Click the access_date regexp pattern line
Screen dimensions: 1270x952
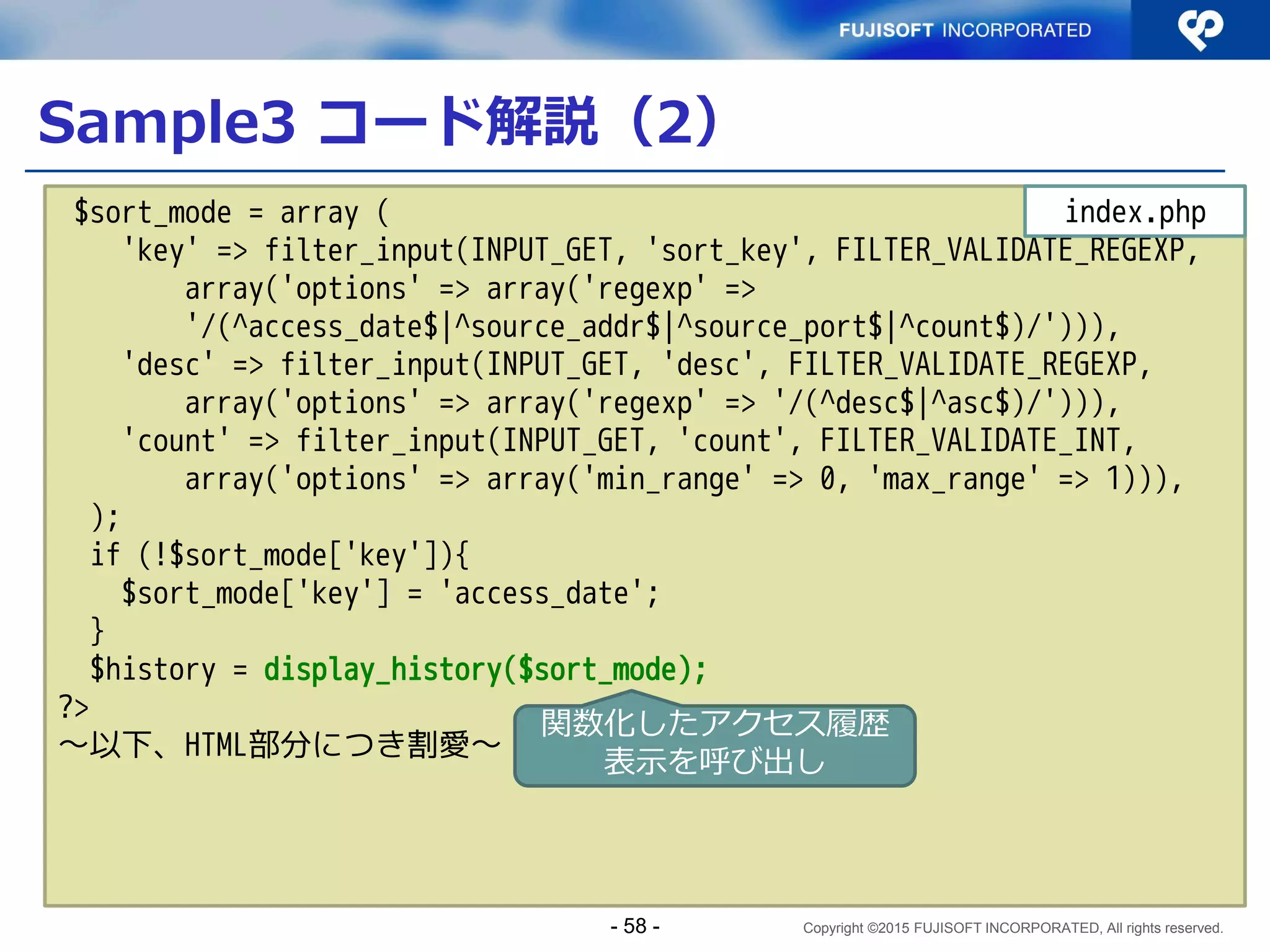pyautogui.click(x=652, y=327)
